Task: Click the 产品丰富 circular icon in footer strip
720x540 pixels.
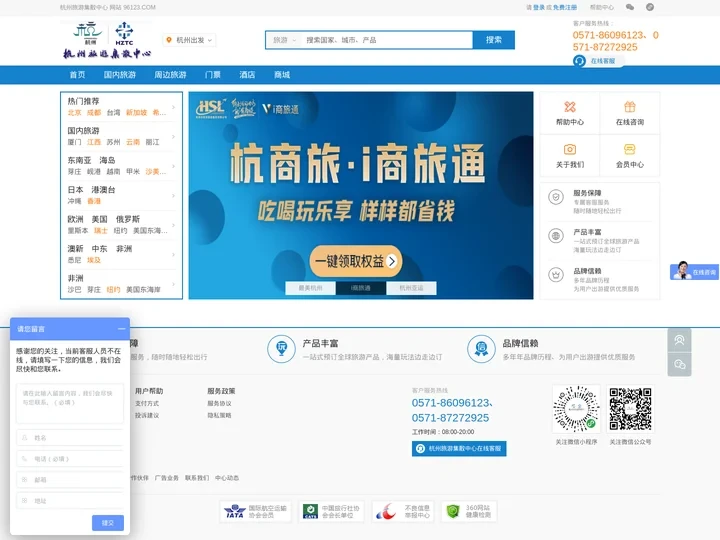Action: 281,349
